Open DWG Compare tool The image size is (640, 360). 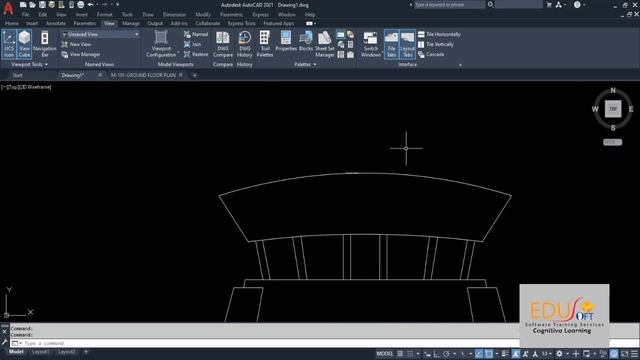pos(223,44)
